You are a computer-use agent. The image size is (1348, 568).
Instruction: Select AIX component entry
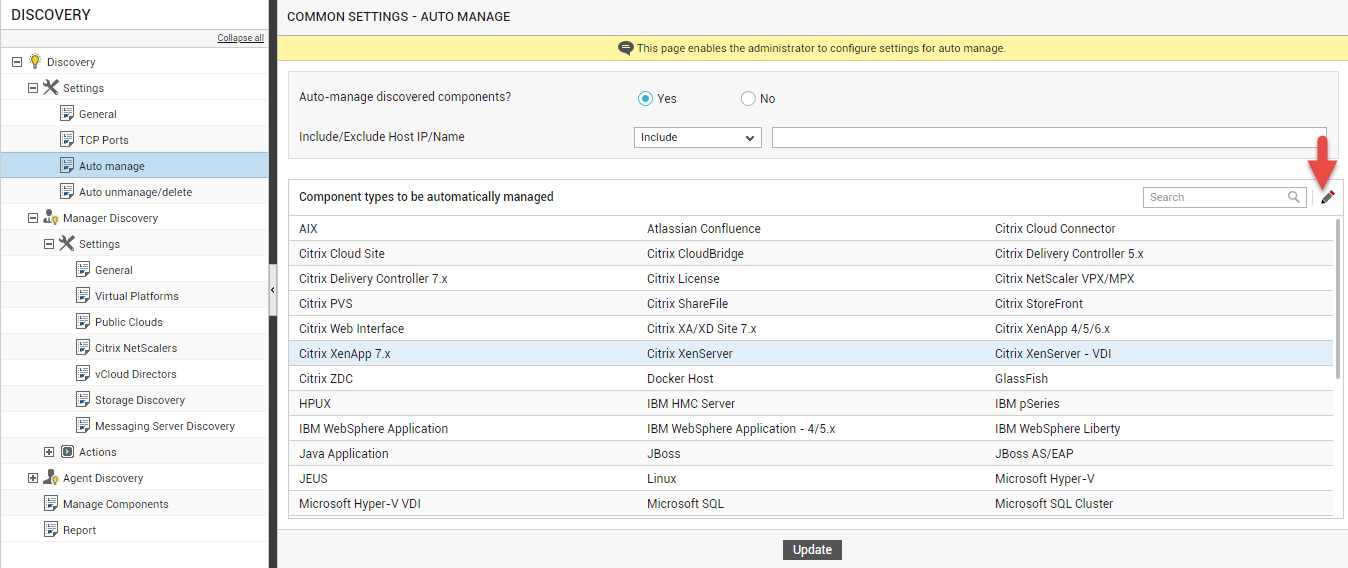click(308, 229)
